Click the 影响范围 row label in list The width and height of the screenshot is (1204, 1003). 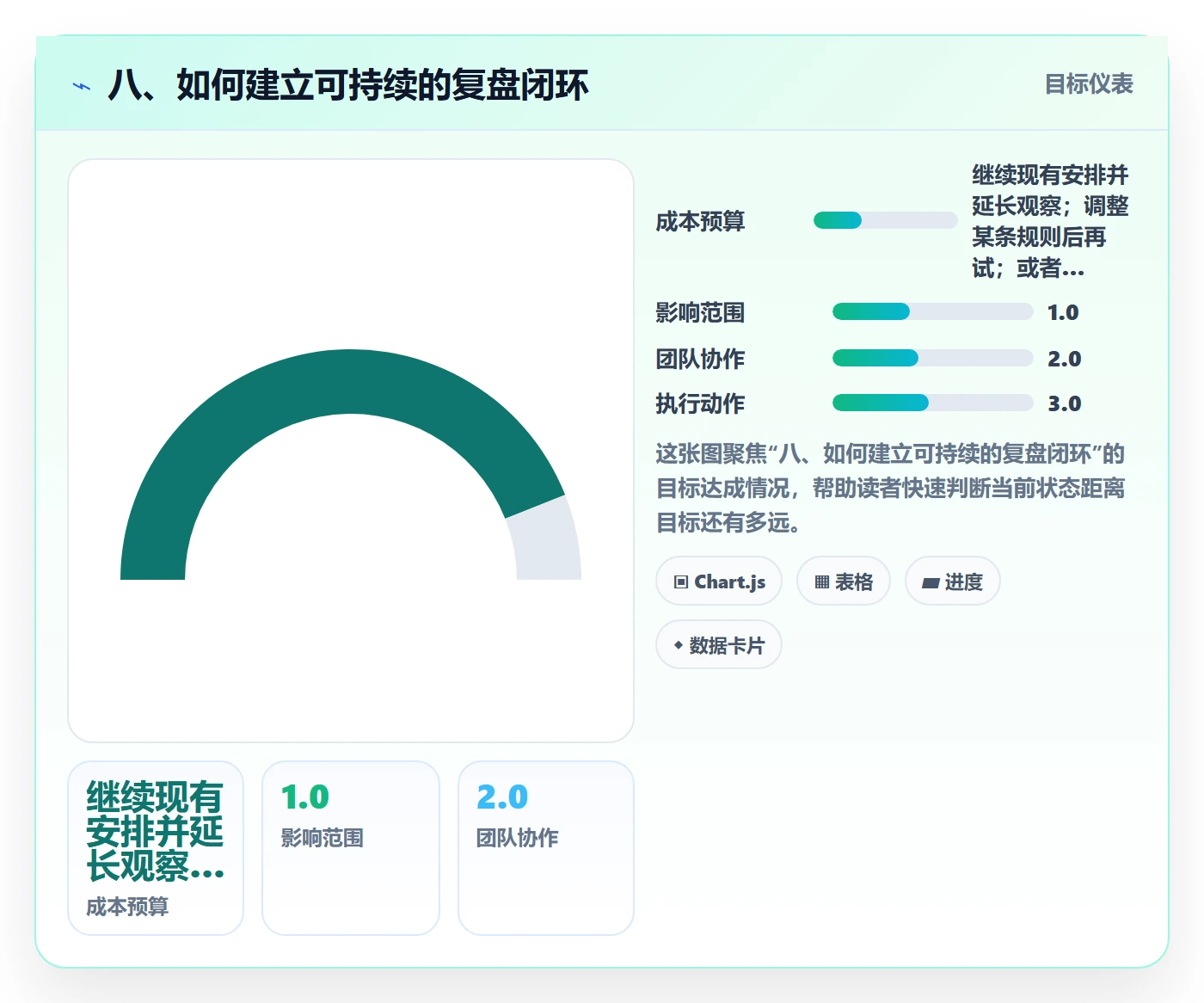(700, 312)
